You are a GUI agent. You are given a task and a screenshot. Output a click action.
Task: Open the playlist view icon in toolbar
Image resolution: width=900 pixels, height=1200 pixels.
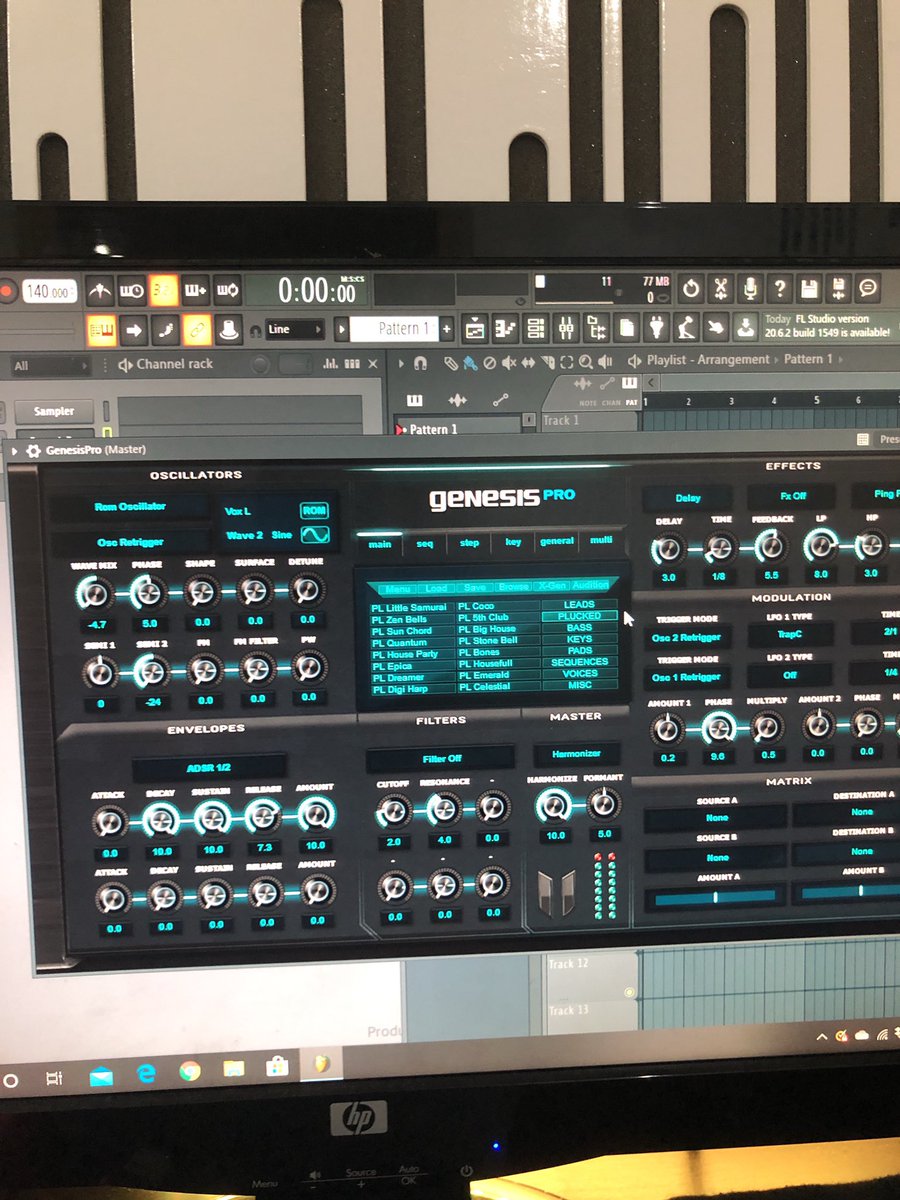click(476, 327)
